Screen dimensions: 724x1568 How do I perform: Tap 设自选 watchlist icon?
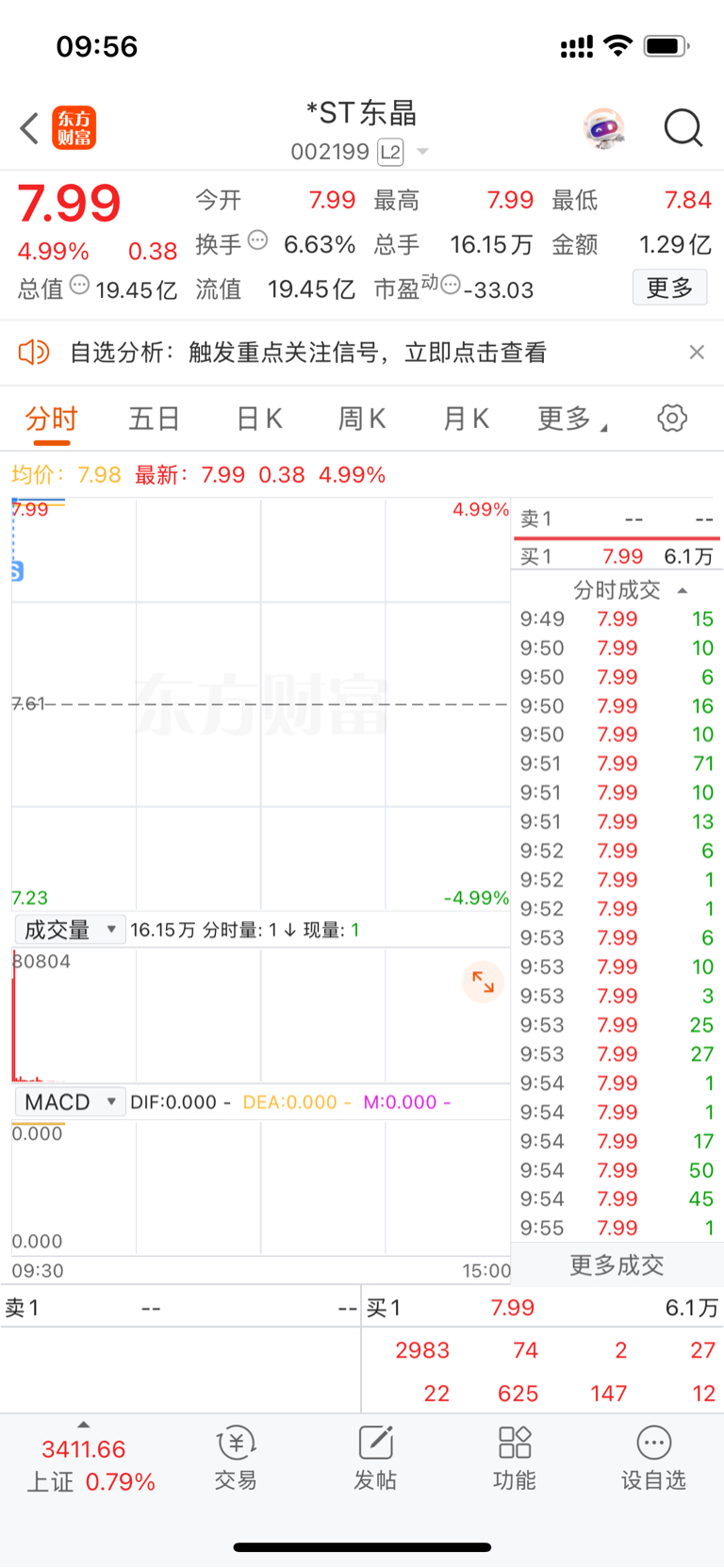click(x=653, y=1458)
